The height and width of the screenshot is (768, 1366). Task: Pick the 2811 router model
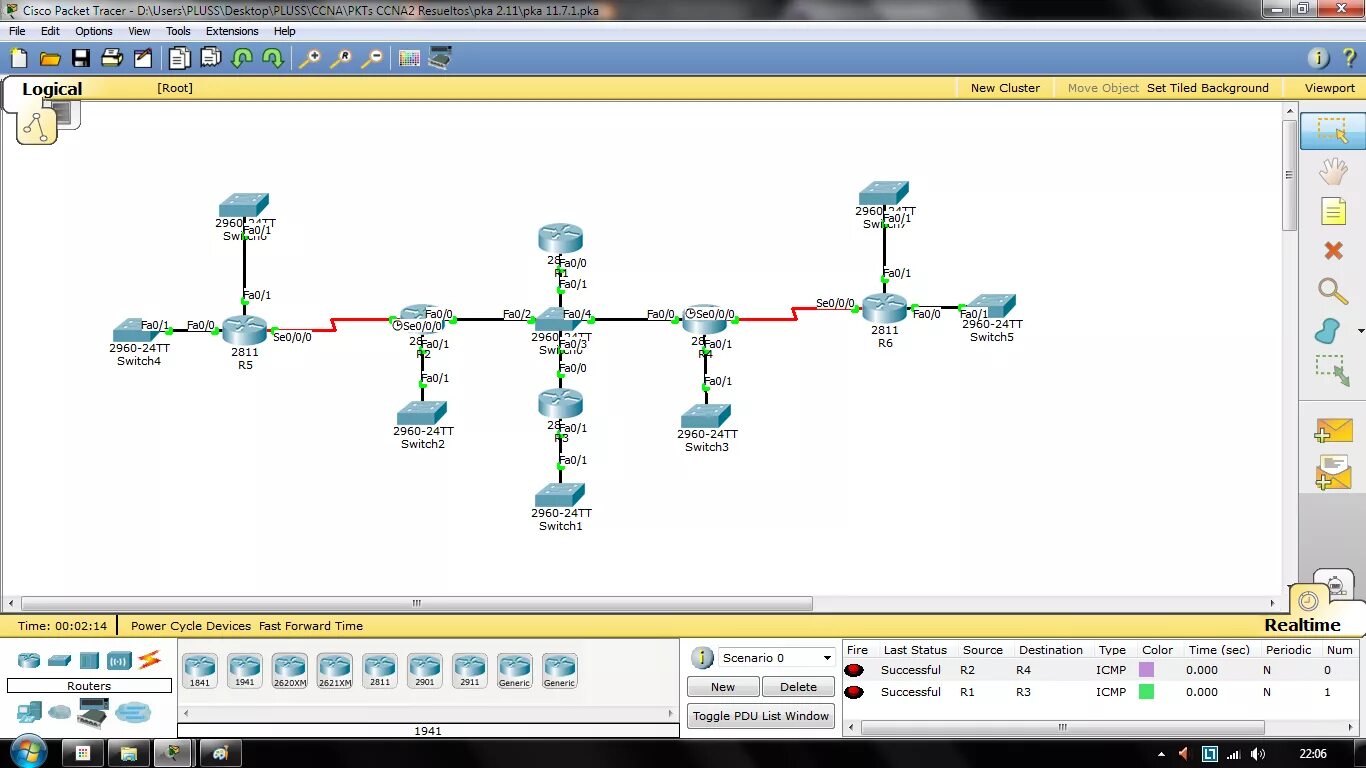(x=380, y=670)
